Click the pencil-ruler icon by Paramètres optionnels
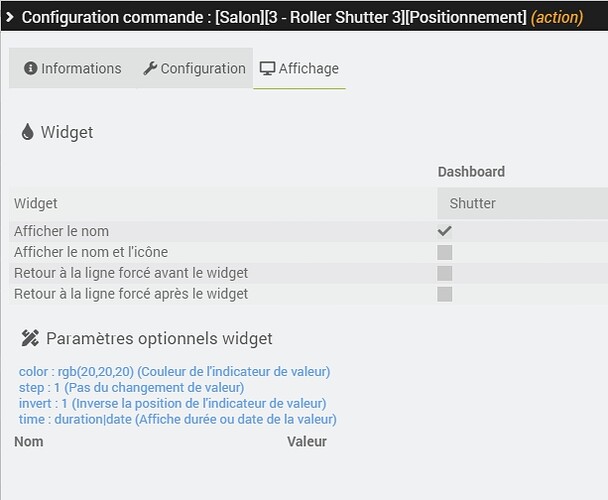Image resolution: width=608 pixels, height=500 pixels. click(x=29, y=338)
